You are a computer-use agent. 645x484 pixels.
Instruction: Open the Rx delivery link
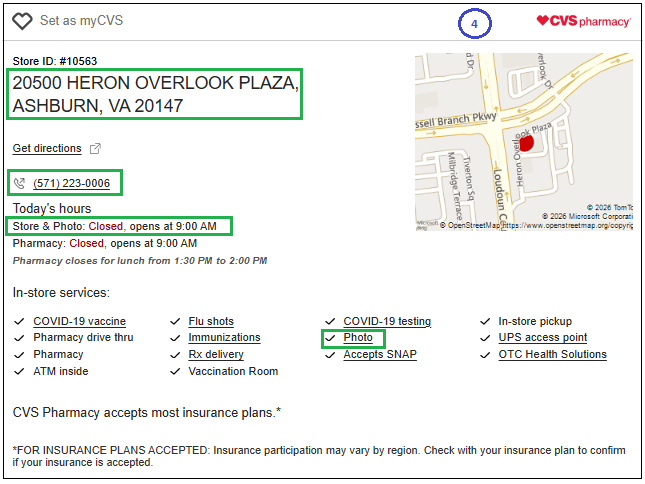click(x=216, y=354)
